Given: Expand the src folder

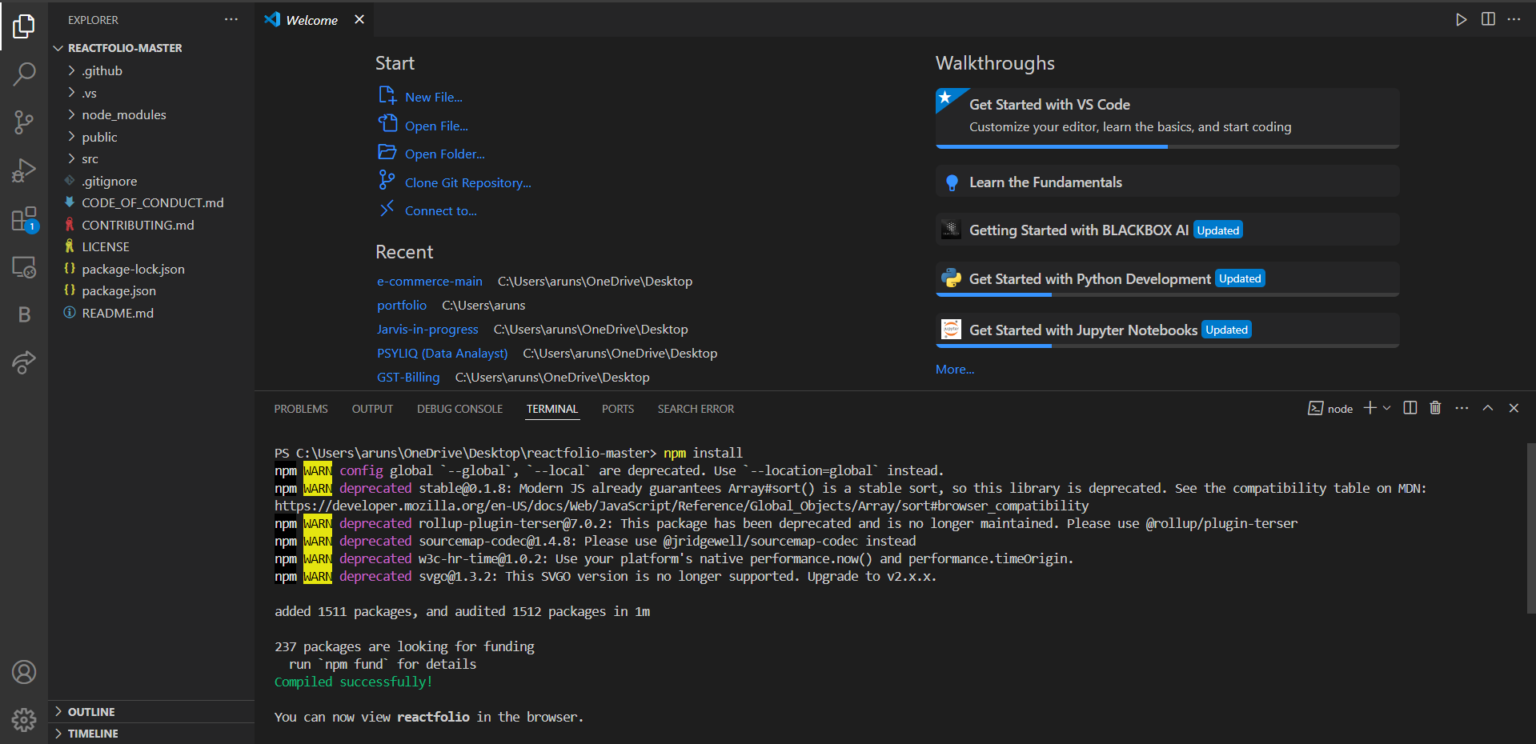Looking at the screenshot, I should point(90,158).
